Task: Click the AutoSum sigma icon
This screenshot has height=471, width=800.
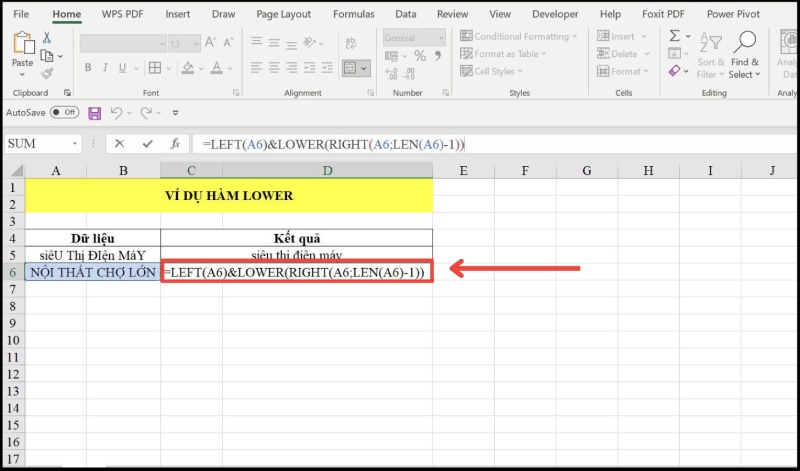Action: [675, 36]
